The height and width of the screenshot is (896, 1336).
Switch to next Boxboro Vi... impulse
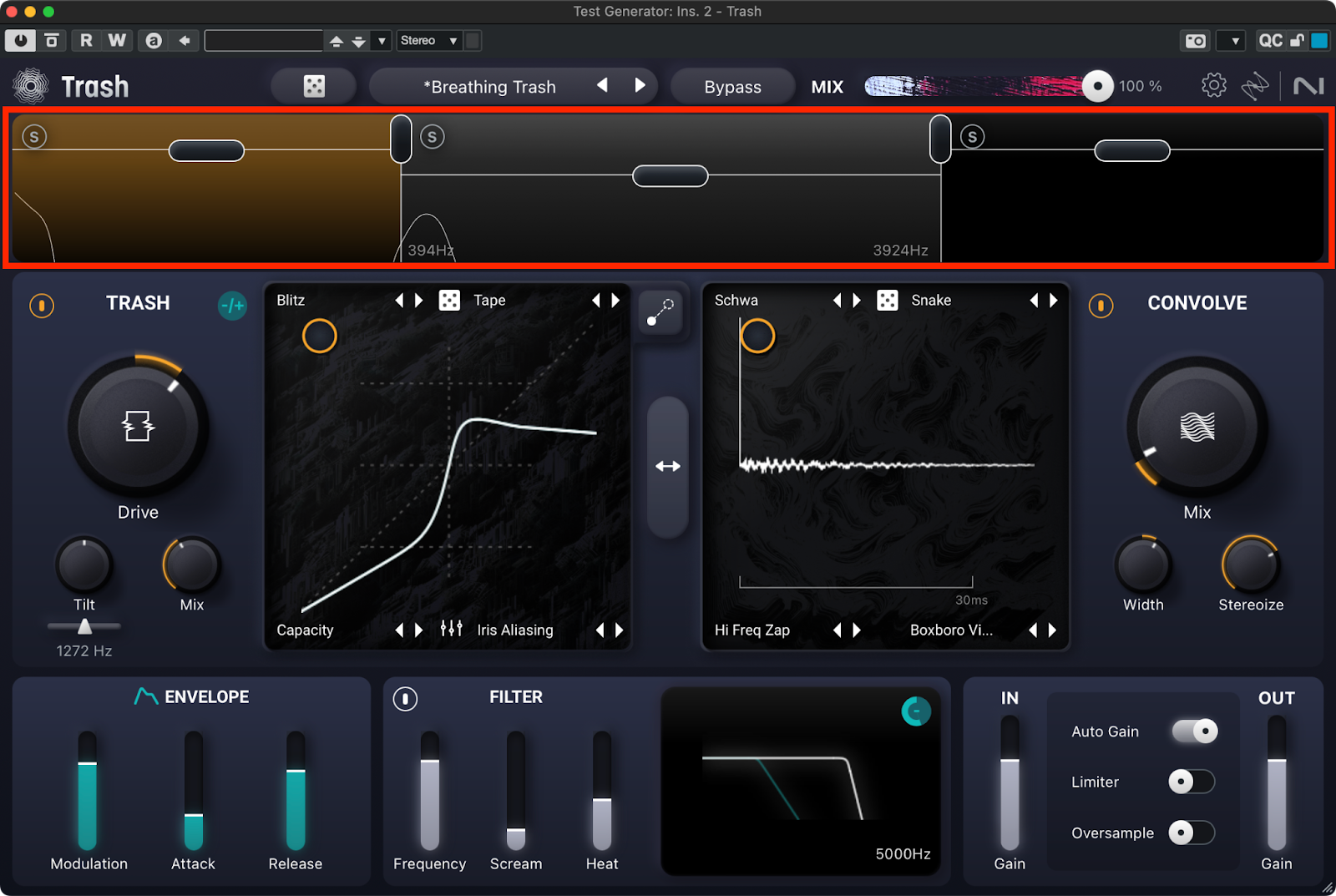click(1053, 630)
